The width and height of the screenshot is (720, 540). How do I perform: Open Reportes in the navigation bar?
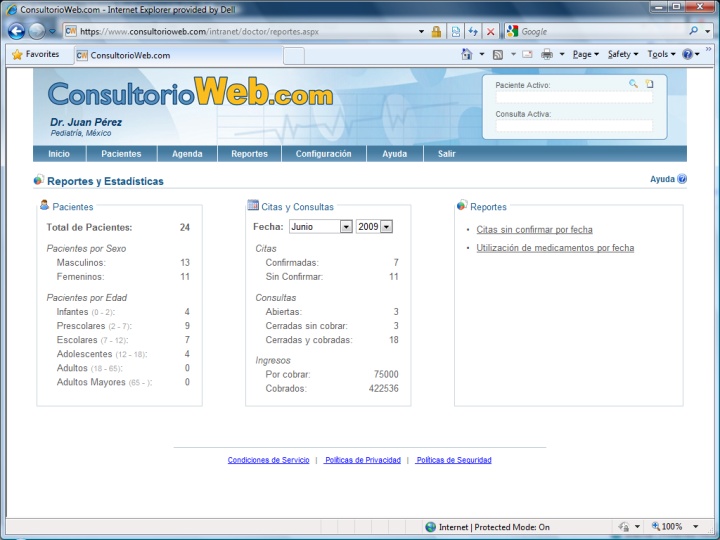tap(249, 154)
